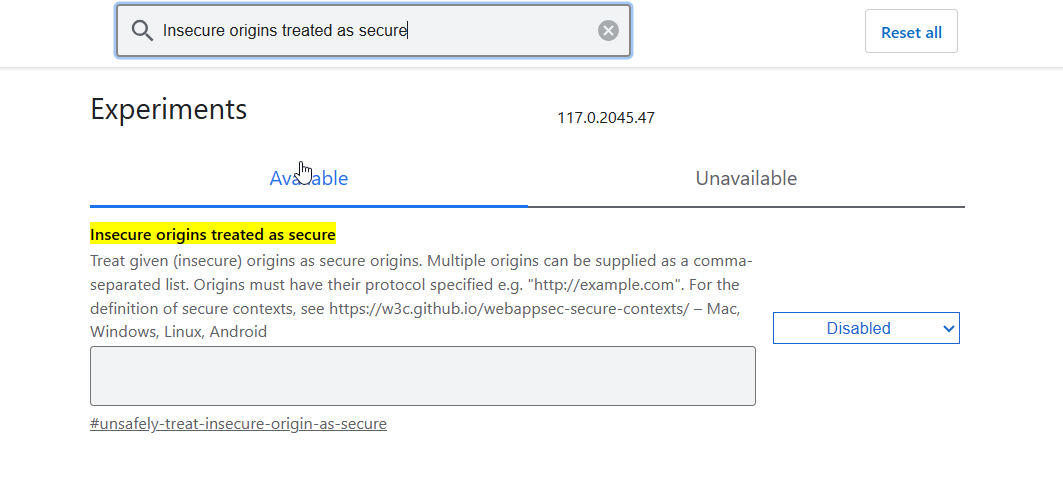Click the Experiments page heading

168,109
